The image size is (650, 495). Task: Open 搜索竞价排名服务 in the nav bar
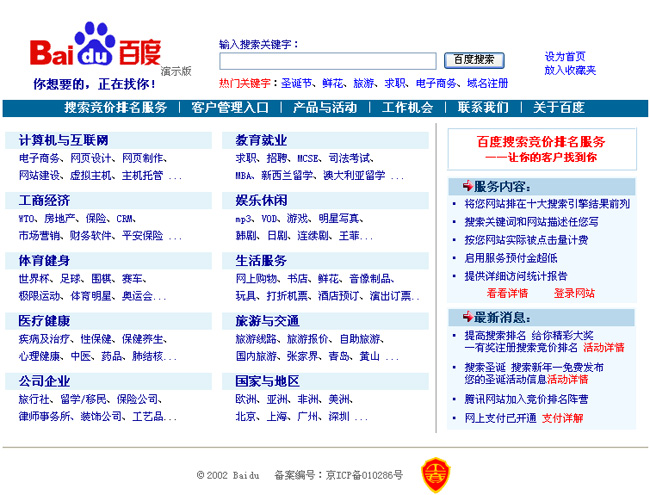(x=116, y=108)
